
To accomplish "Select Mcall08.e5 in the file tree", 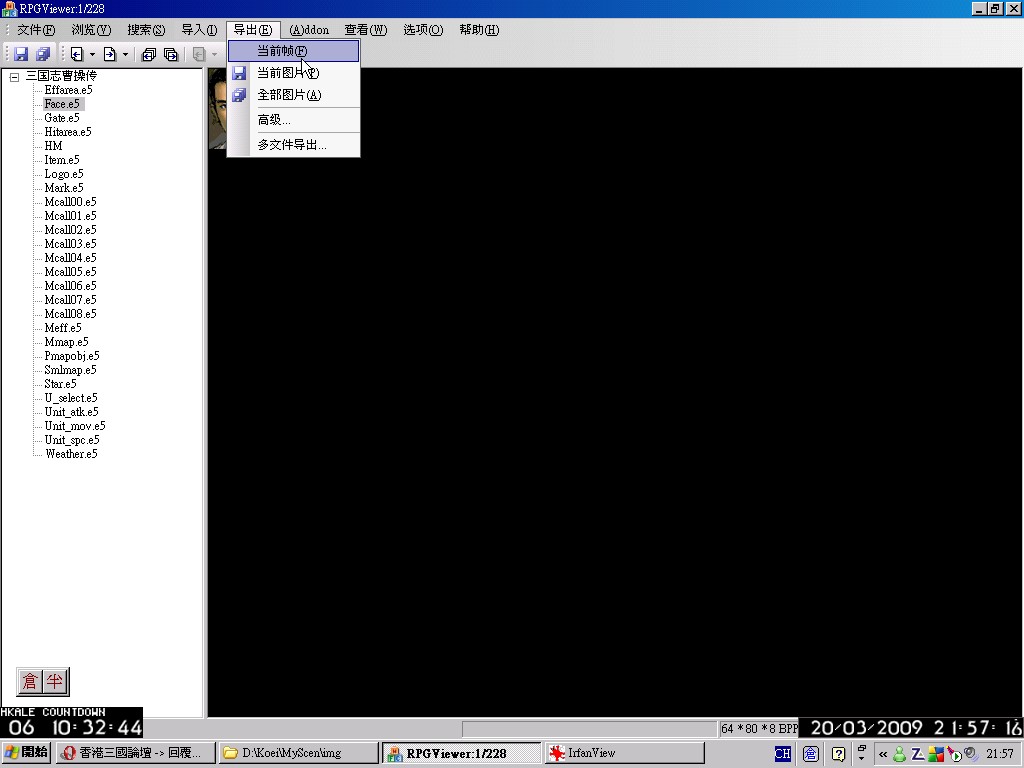I will tap(70, 314).
